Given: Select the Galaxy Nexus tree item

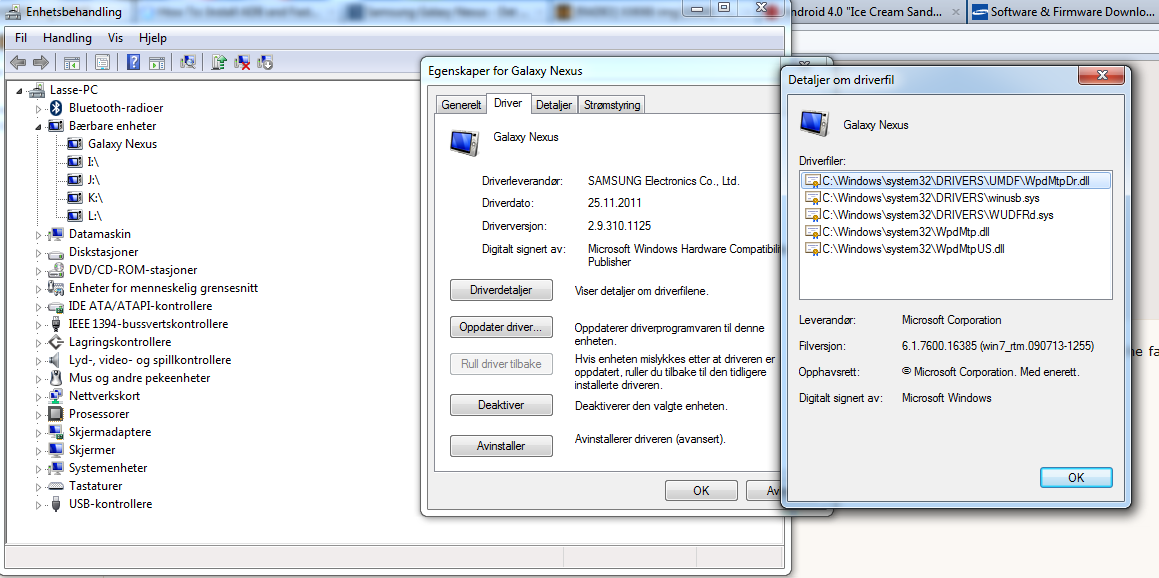Looking at the screenshot, I should click(122, 144).
